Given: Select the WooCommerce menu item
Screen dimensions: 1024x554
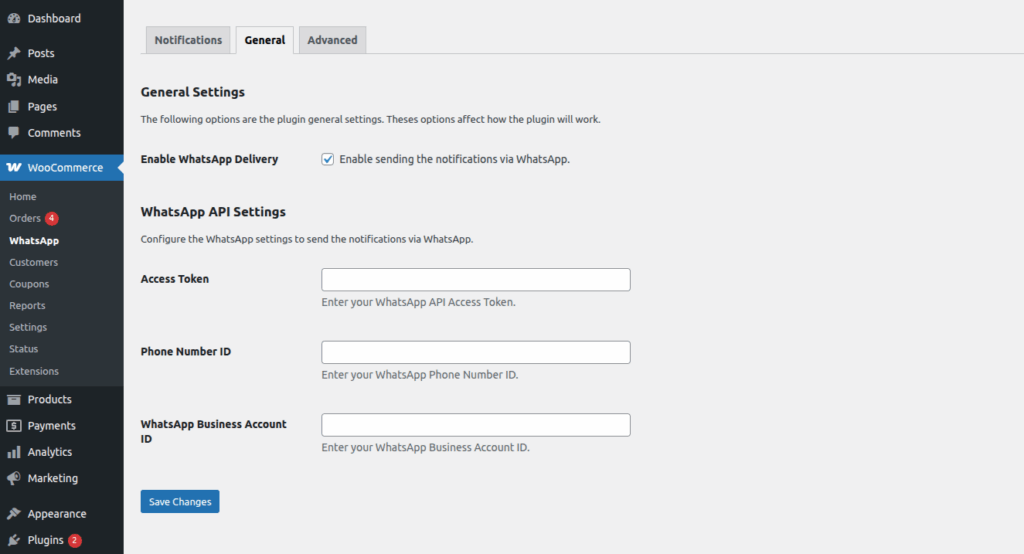Looking at the screenshot, I should coord(61,168).
